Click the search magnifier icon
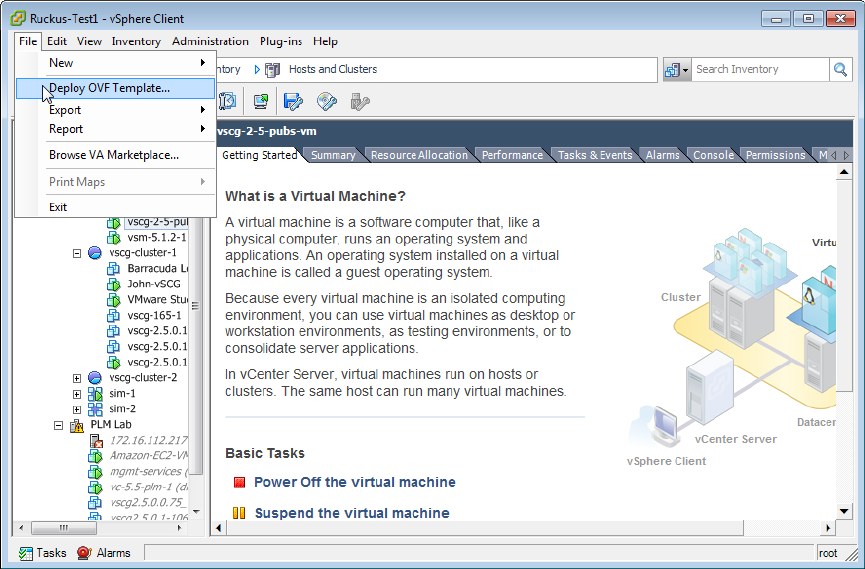The image size is (865, 569). 840,70
